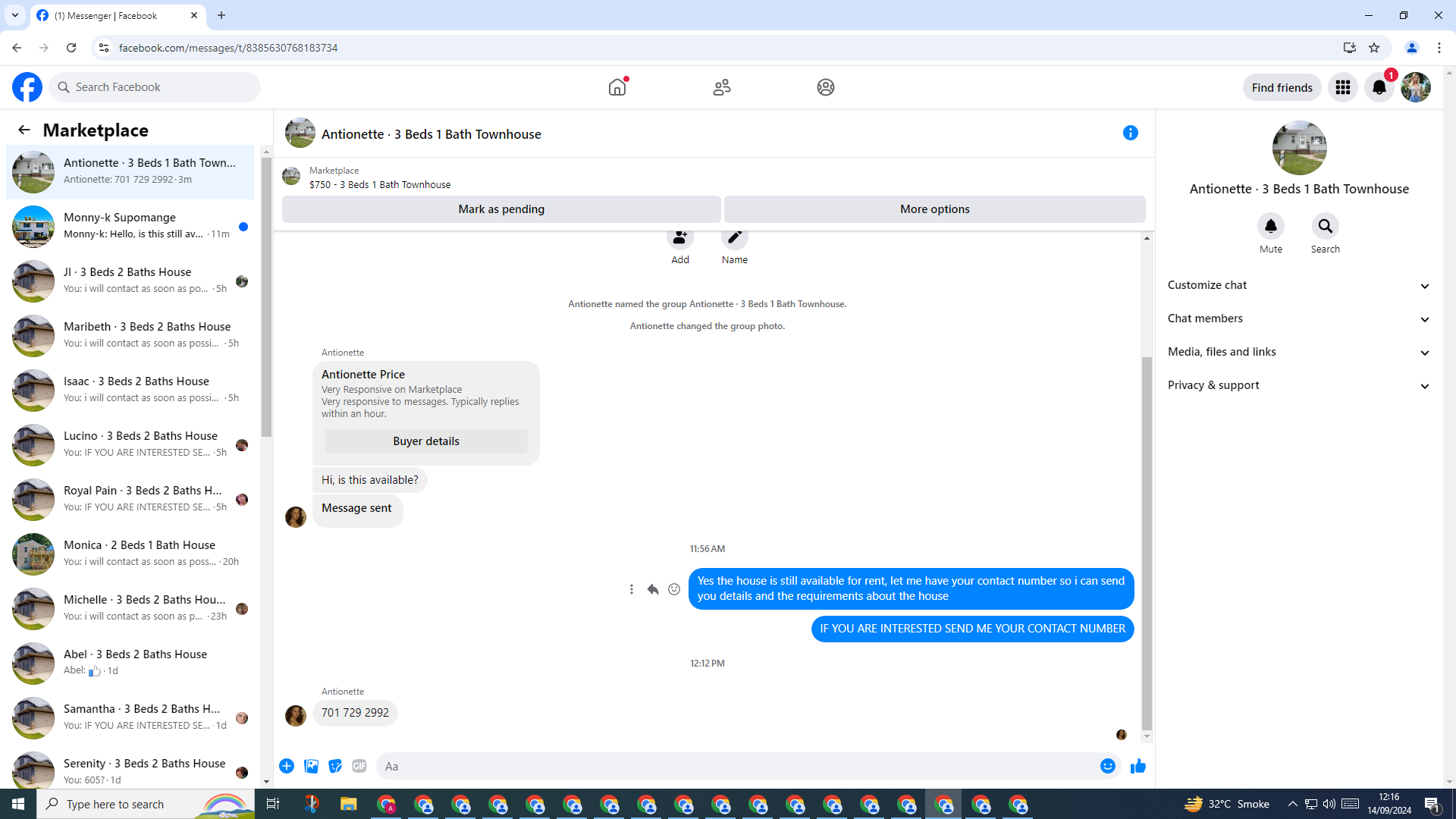Reply to the blue availability message
The width and height of the screenshot is (1456, 819).
[x=652, y=589]
